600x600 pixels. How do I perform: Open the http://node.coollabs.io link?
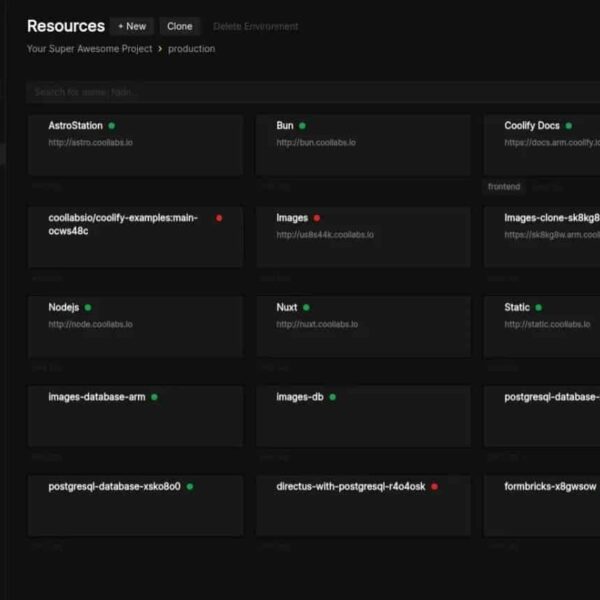(x=90, y=324)
